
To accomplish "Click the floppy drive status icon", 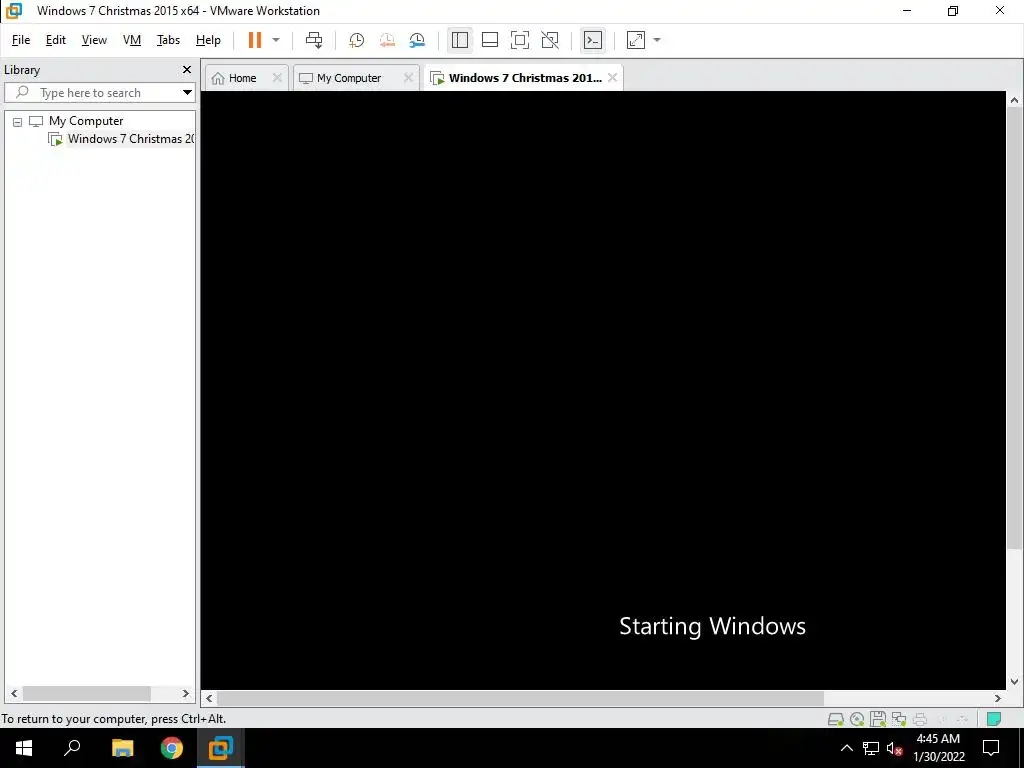I will 878,719.
